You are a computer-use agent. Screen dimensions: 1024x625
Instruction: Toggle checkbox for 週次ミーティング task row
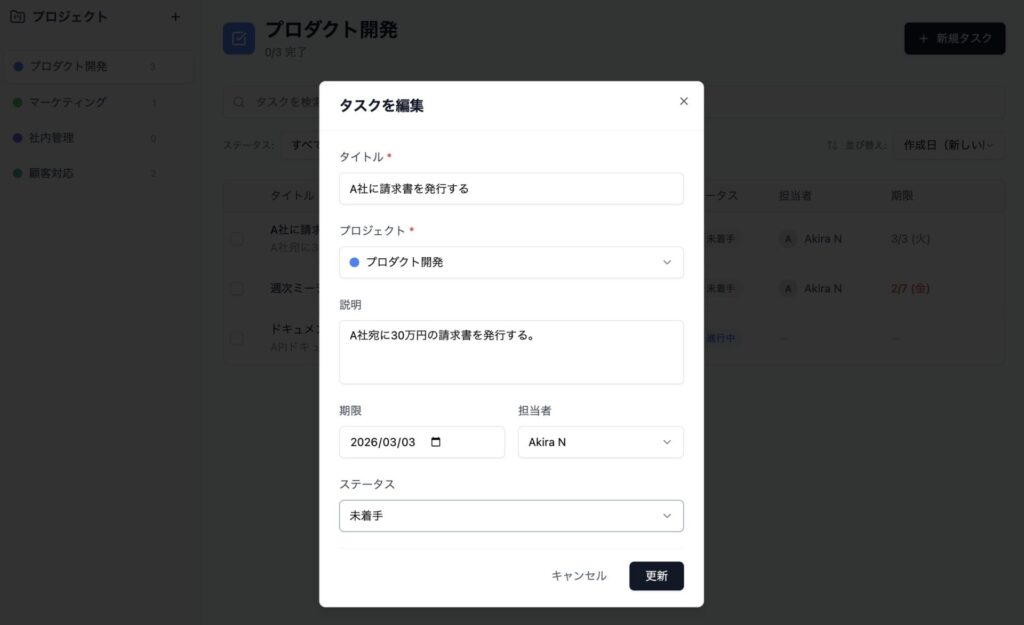click(x=237, y=289)
